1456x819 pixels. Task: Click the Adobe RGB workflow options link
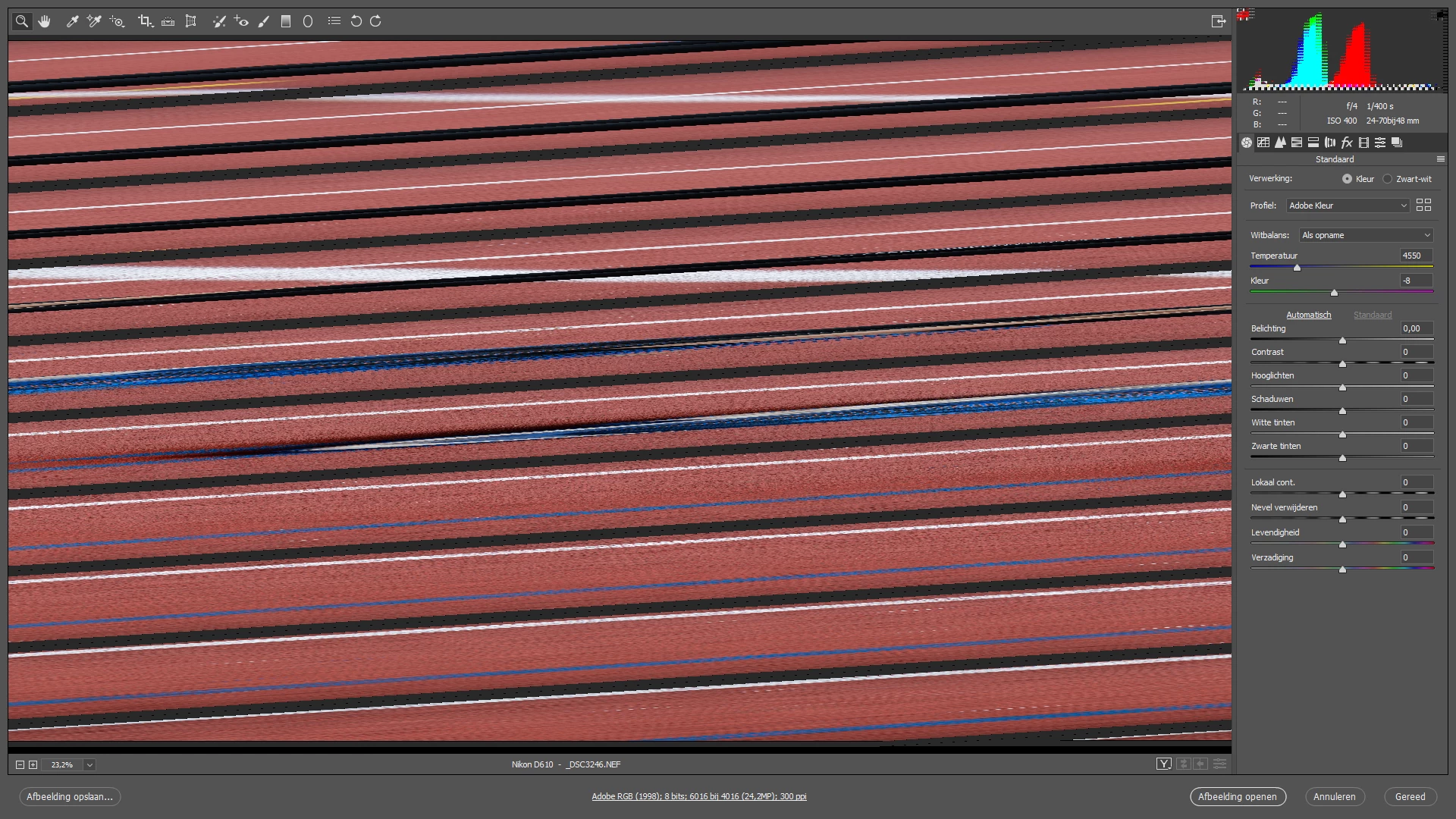coord(698,796)
